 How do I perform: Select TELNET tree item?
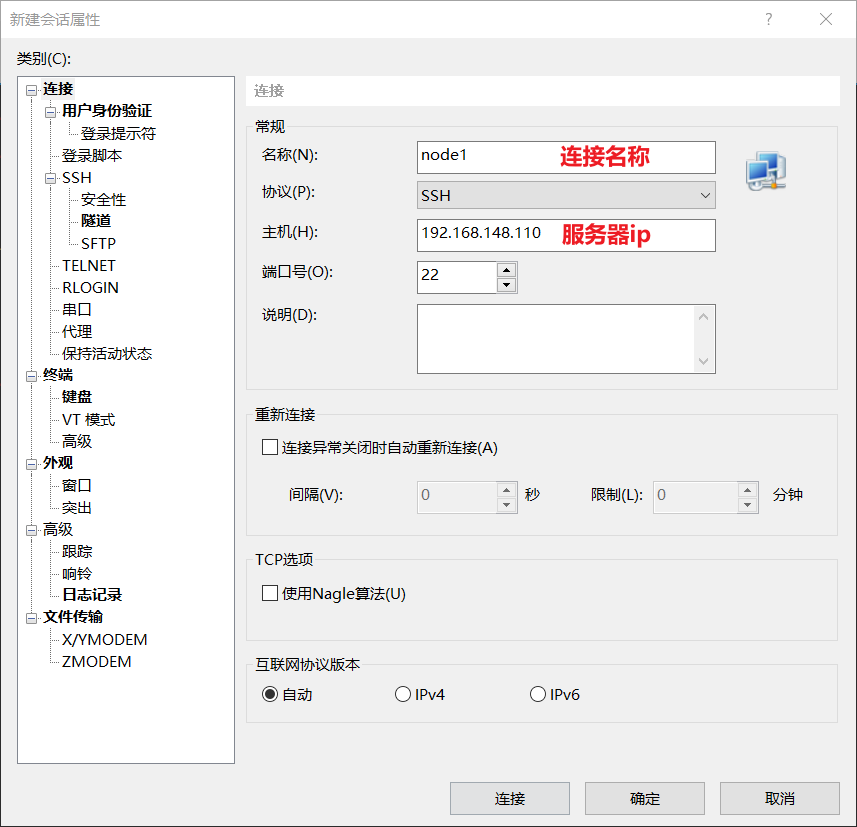[89, 266]
